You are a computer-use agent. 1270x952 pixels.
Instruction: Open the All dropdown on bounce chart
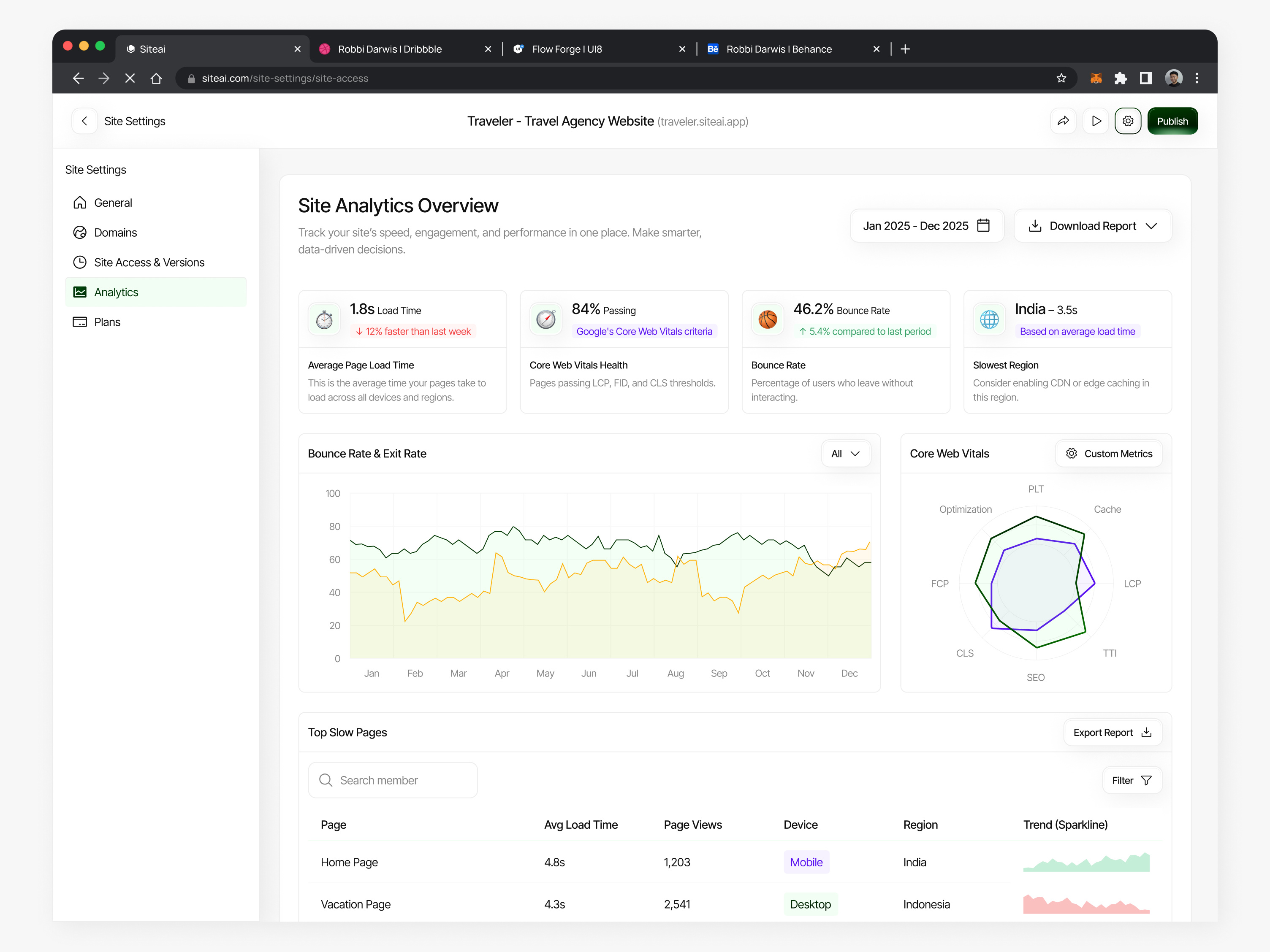coord(845,453)
